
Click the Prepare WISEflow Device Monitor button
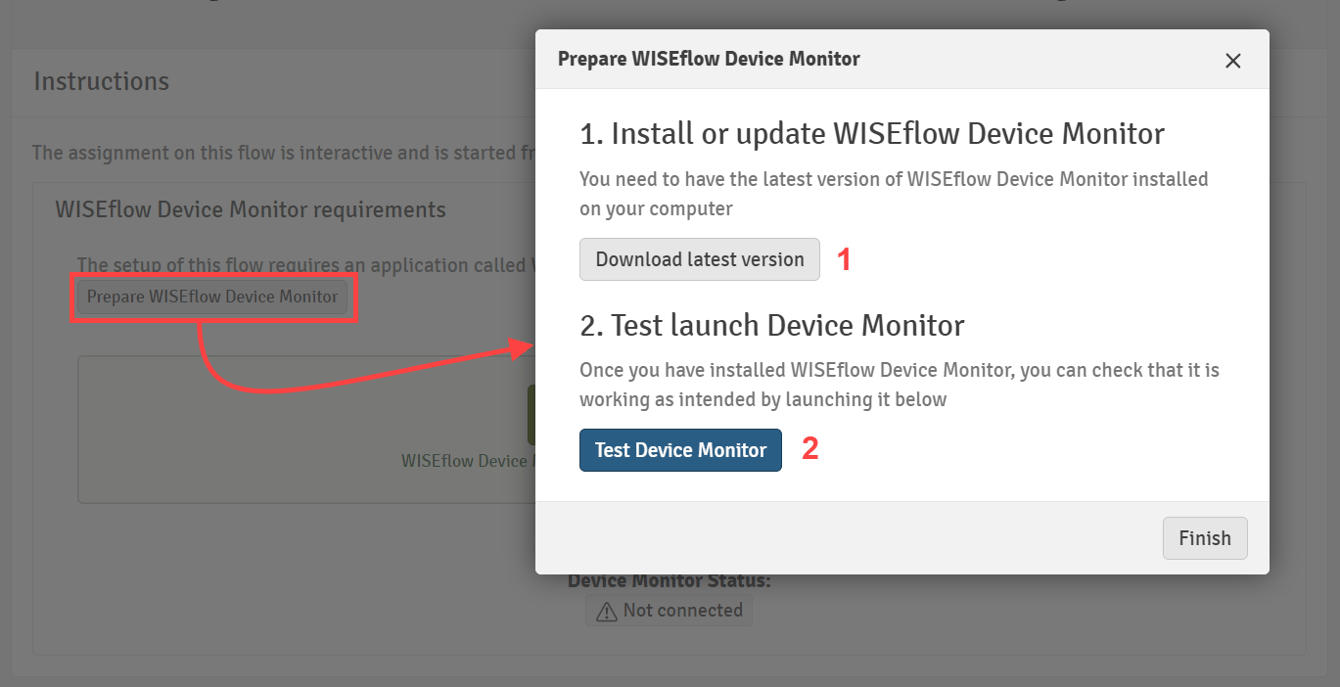213,297
